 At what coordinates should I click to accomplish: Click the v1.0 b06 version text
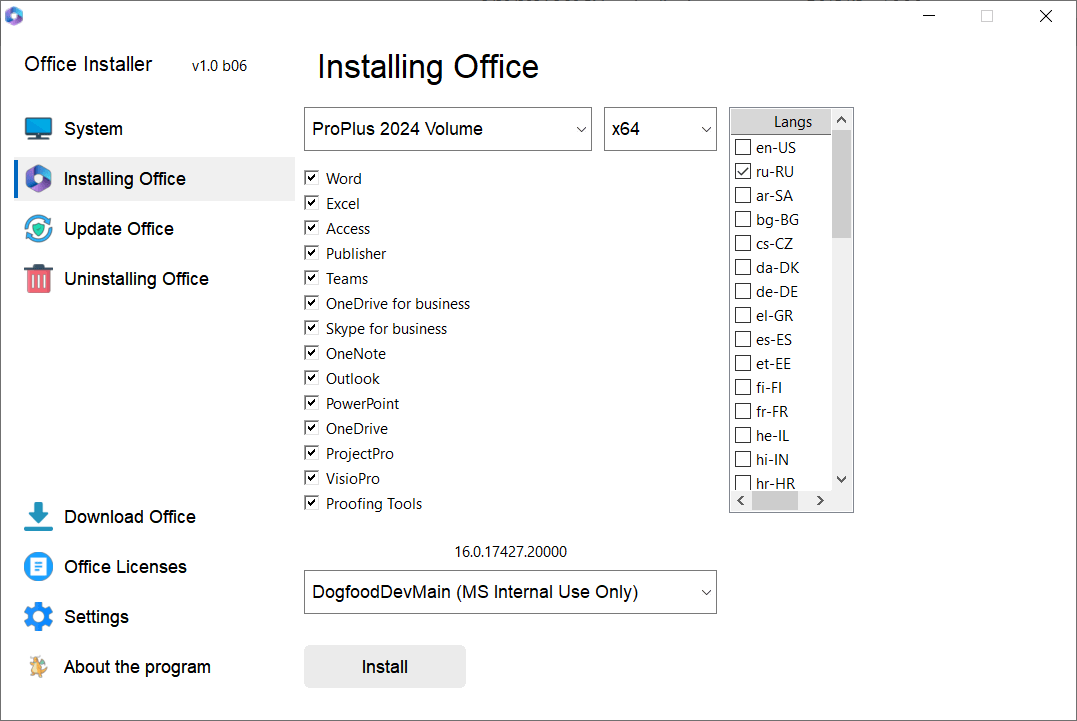(219, 66)
